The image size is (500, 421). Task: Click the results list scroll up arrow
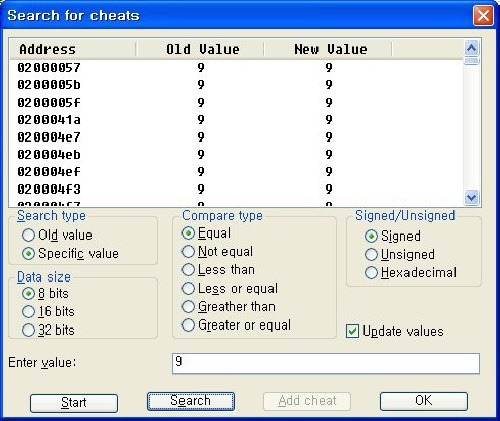[471, 48]
